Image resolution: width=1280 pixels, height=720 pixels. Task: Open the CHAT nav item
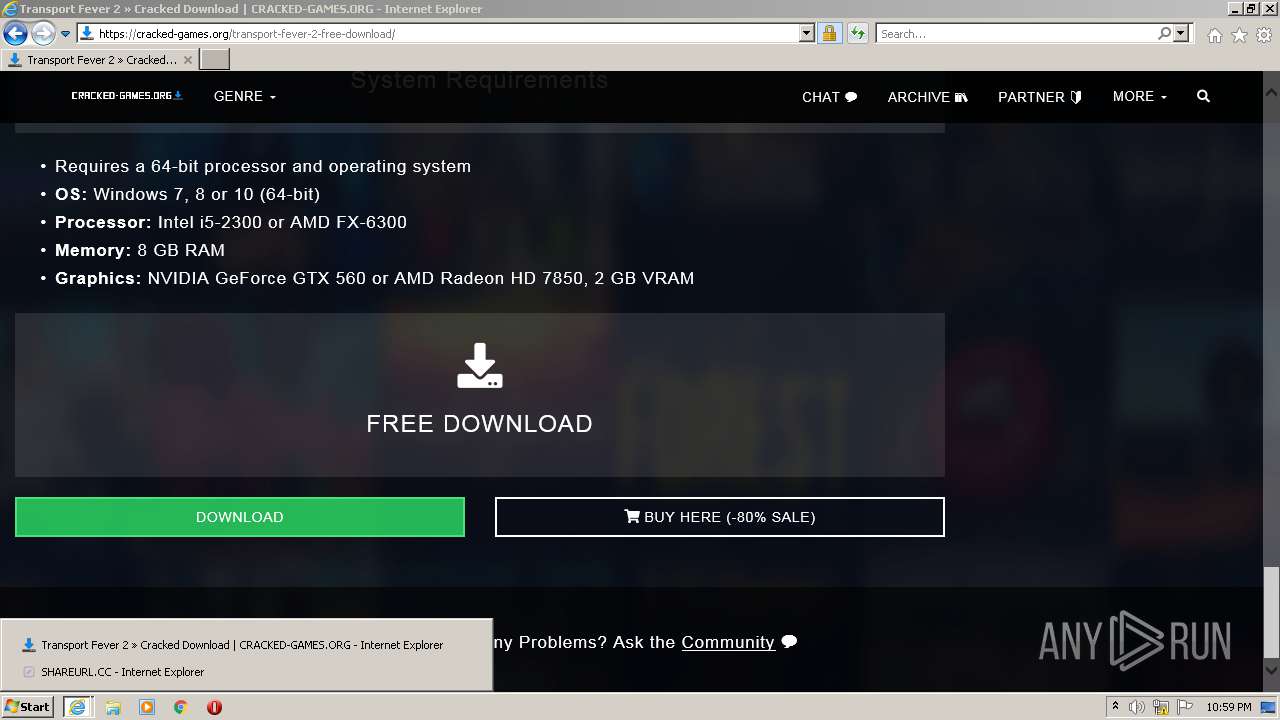pyautogui.click(x=829, y=97)
